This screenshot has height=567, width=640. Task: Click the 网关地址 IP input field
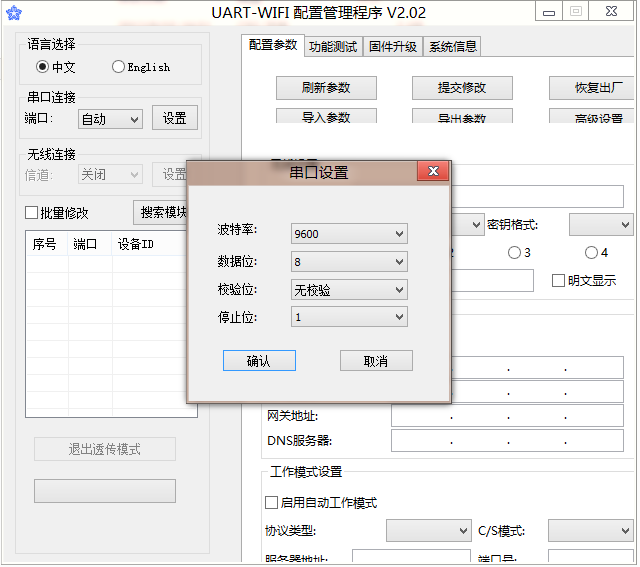click(x=507, y=416)
